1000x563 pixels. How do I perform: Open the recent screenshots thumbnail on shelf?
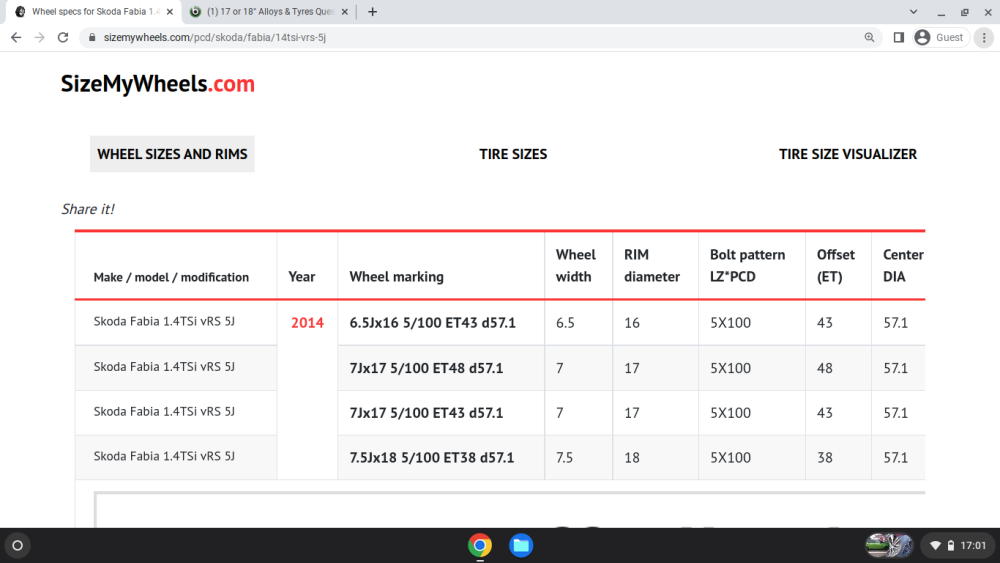[x=889, y=545]
